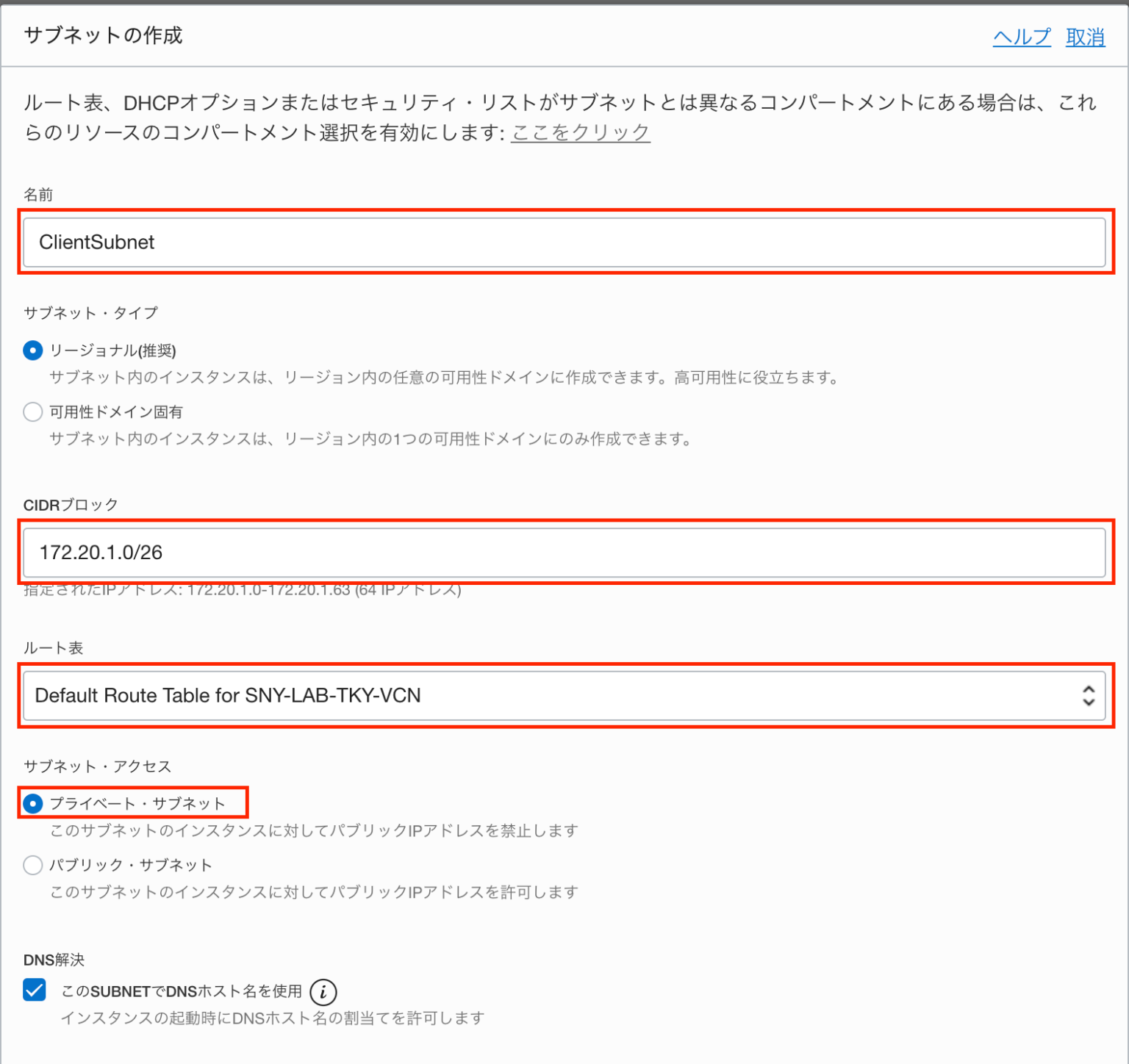Choose 可用性ドメイン固有 subnet type
The width and height of the screenshot is (1129, 1064).
(32, 412)
